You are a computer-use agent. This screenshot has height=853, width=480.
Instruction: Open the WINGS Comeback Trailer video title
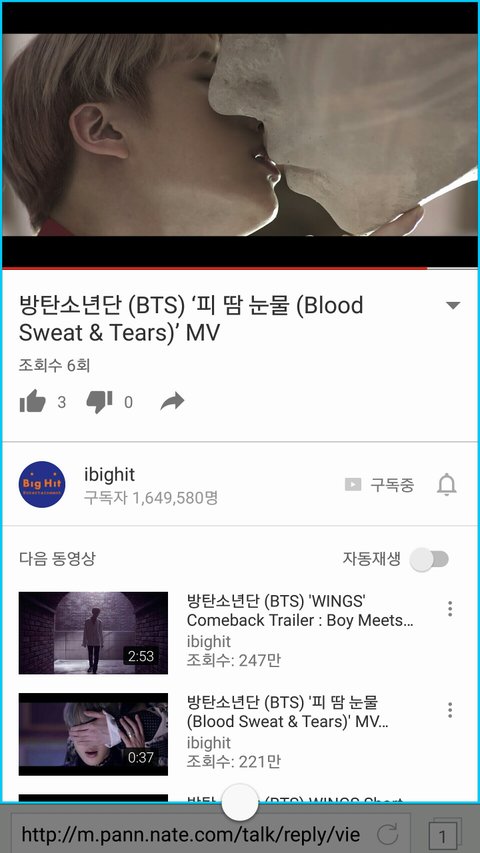tap(300, 610)
